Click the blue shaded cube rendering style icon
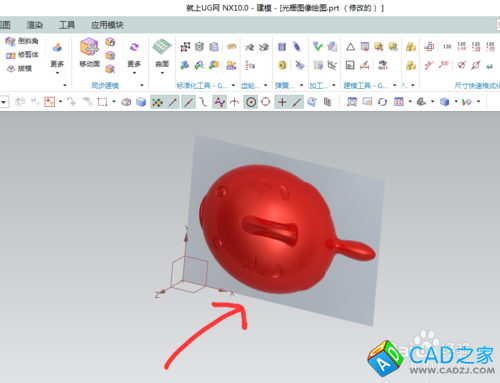The image size is (500, 383). (444, 102)
